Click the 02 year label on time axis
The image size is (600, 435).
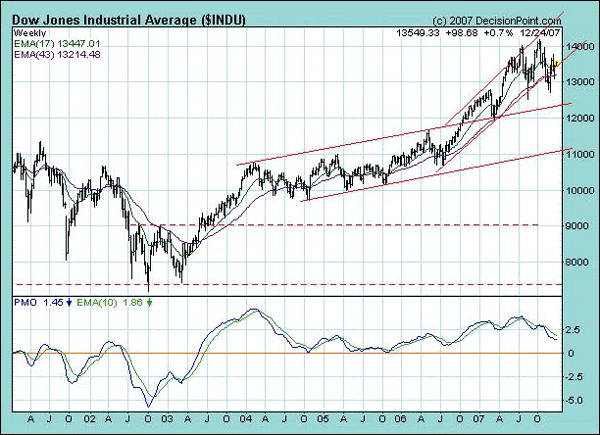click(x=90, y=418)
